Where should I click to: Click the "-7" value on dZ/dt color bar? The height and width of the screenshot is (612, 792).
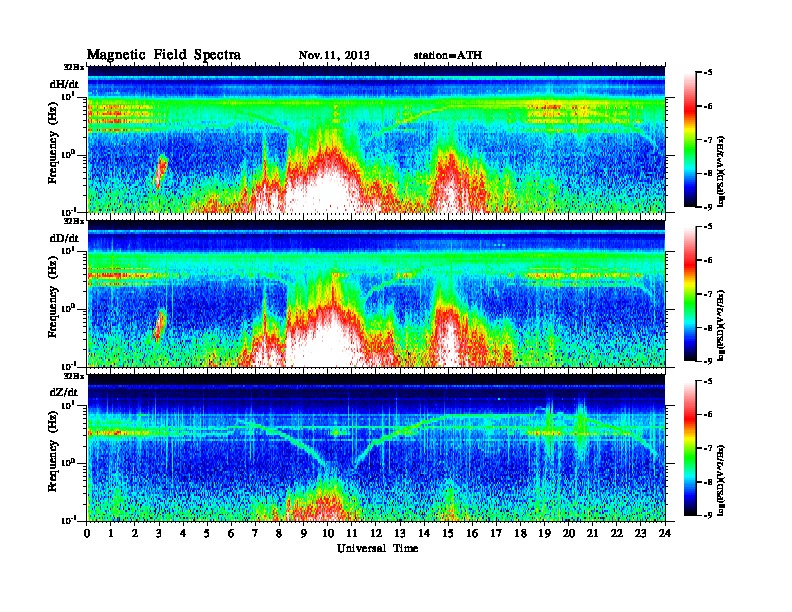pos(708,448)
